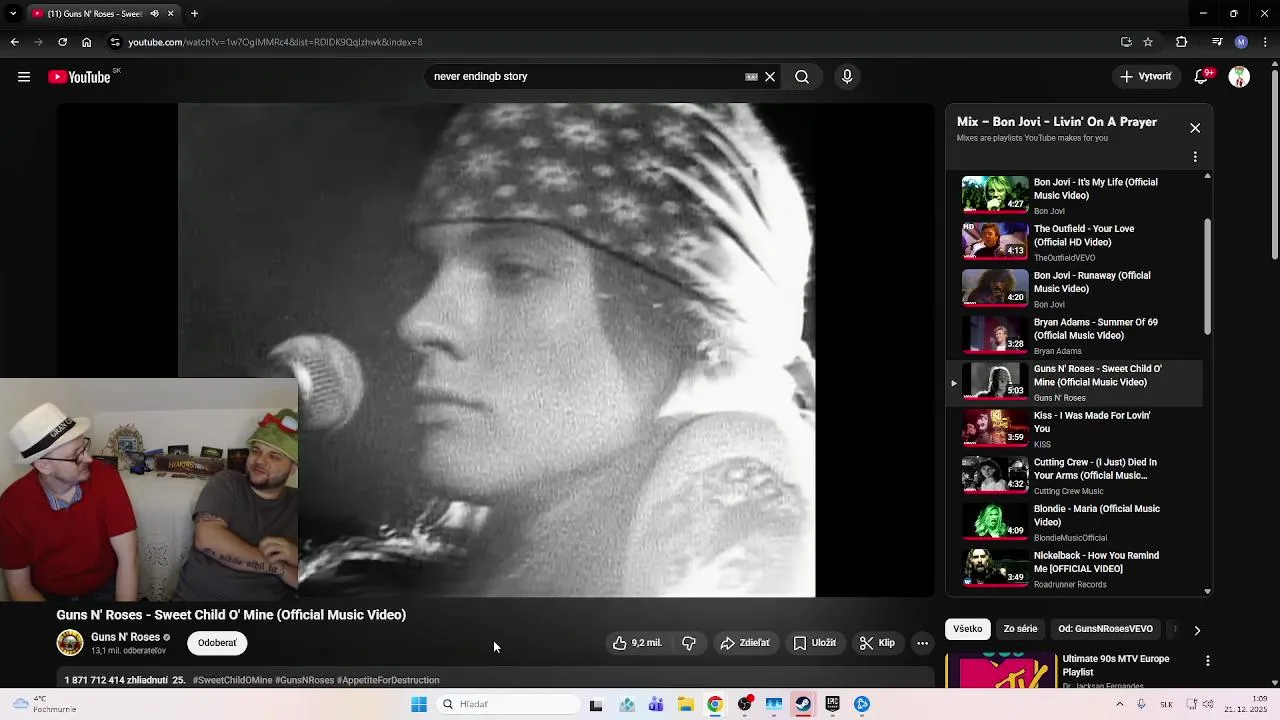1280x720 pixels.
Task: View site information icon in address bar
Action: pyautogui.click(x=115, y=42)
